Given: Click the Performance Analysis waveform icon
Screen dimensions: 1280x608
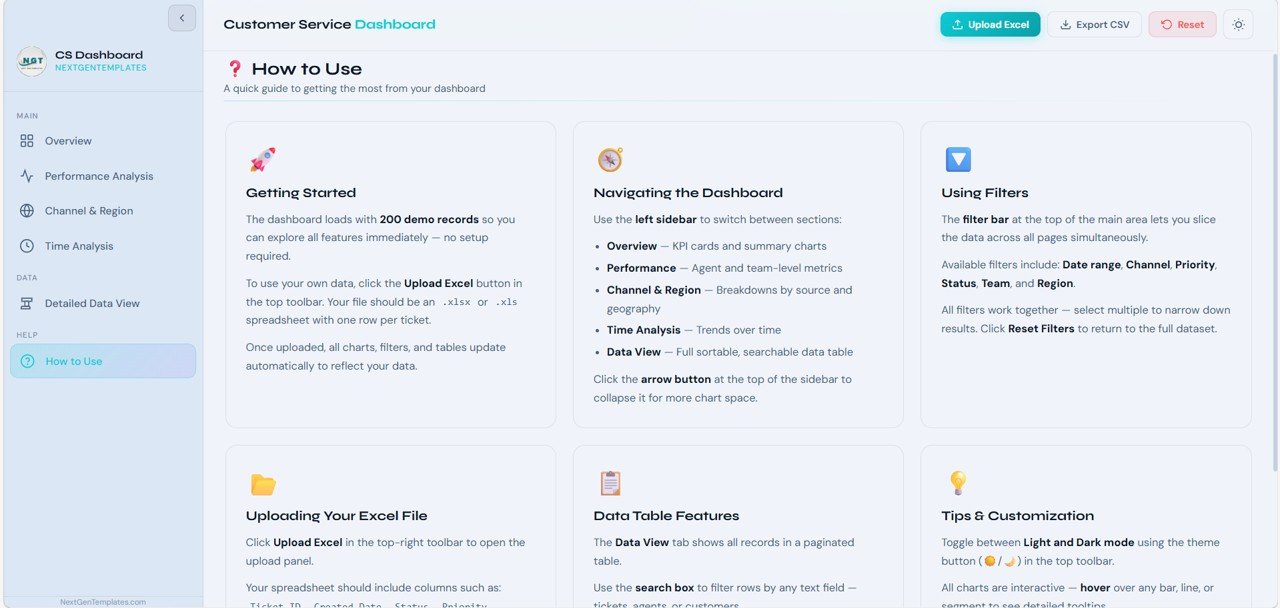Looking at the screenshot, I should (x=26, y=175).
